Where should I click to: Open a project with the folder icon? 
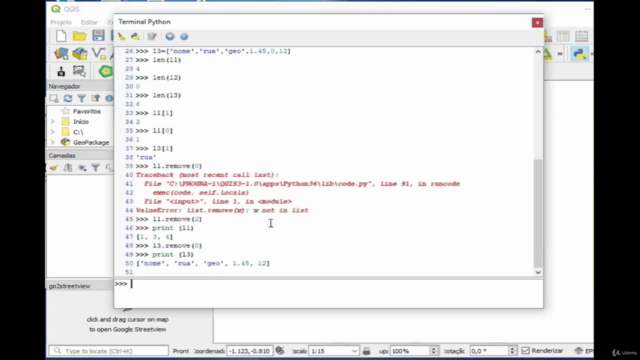(80, 36)
